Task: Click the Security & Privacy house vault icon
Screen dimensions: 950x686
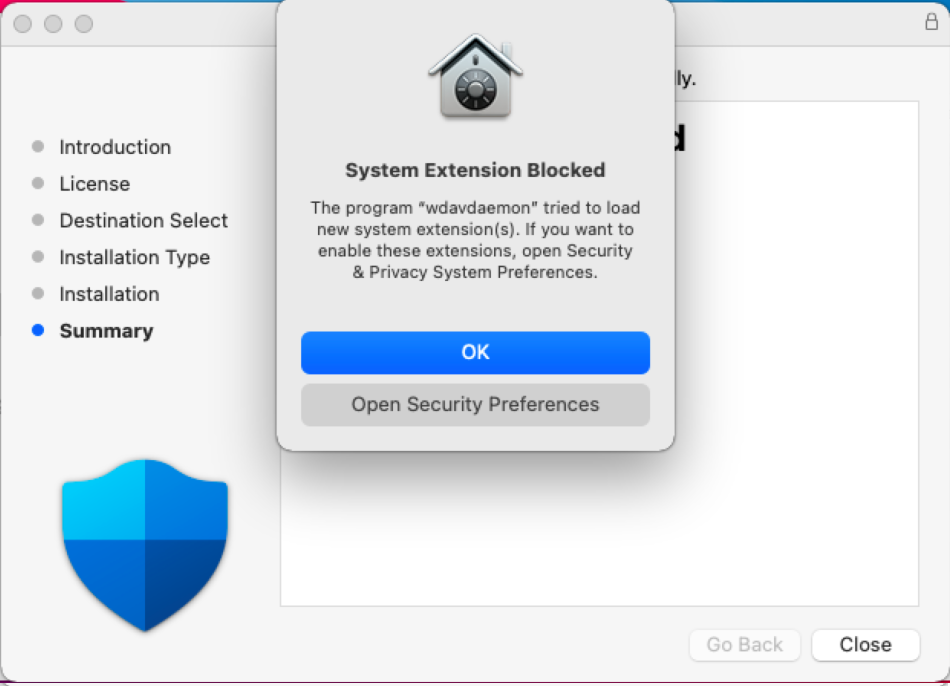Action: [x=476, y=77]
